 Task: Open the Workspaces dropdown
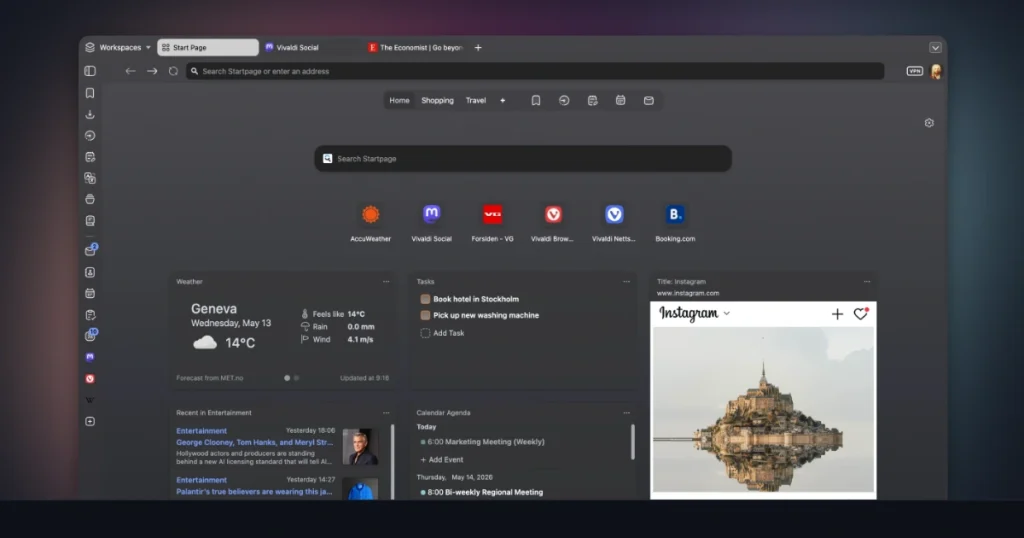(118, 48)
